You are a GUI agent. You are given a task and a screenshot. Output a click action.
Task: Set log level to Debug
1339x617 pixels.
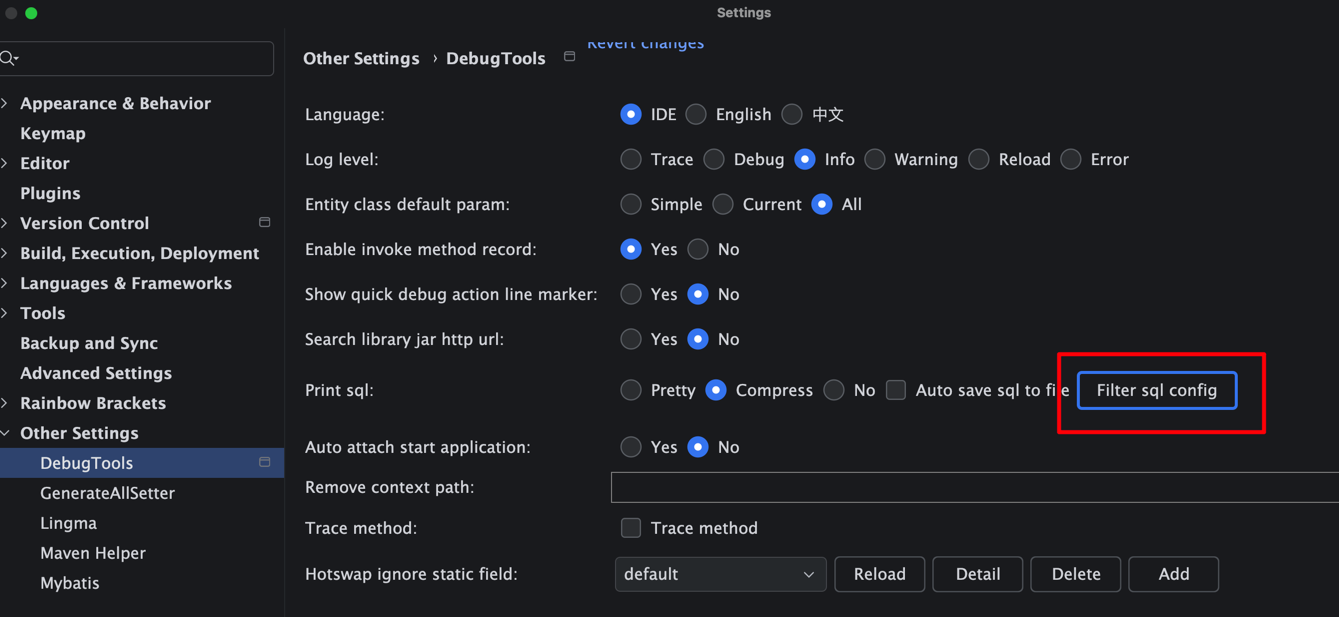(x=714, y=159)
